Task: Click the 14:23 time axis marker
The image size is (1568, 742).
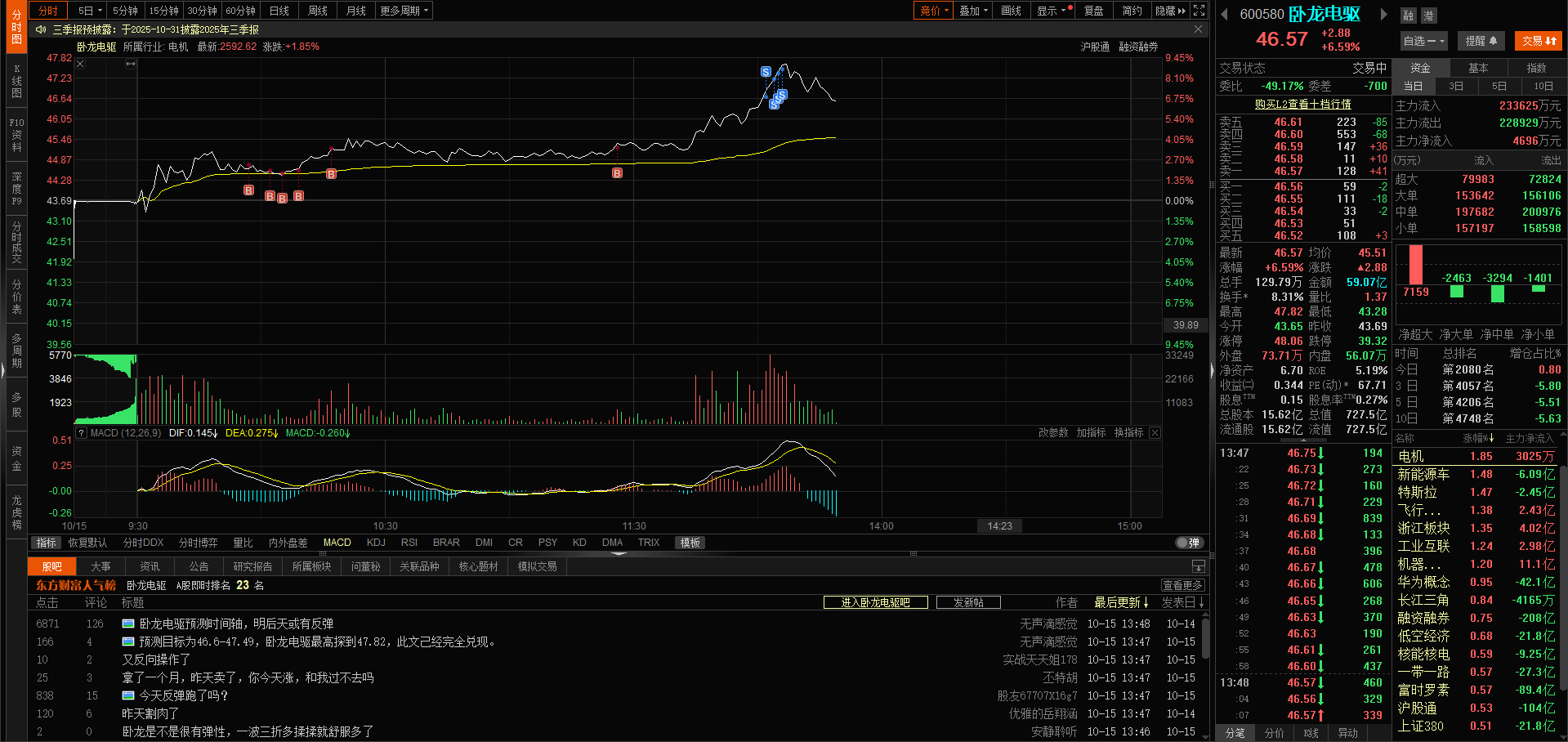Action: [x=999, y=526]
